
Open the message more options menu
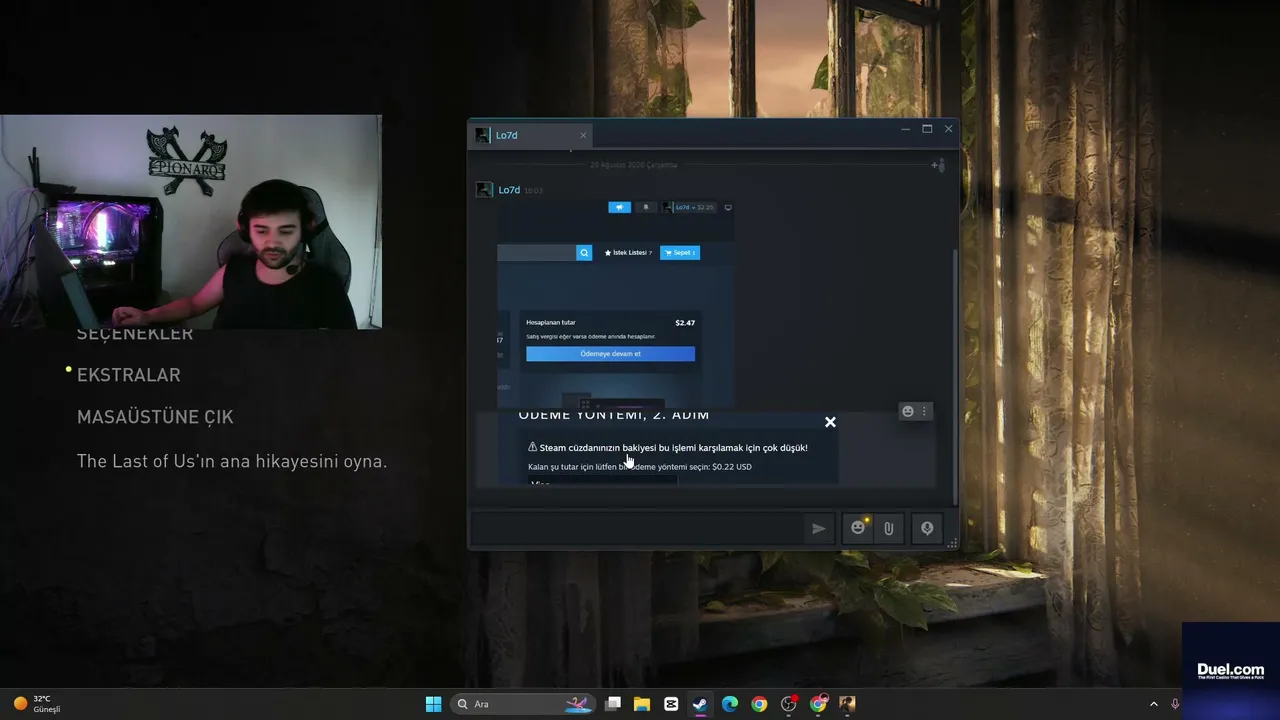(924, 411)
